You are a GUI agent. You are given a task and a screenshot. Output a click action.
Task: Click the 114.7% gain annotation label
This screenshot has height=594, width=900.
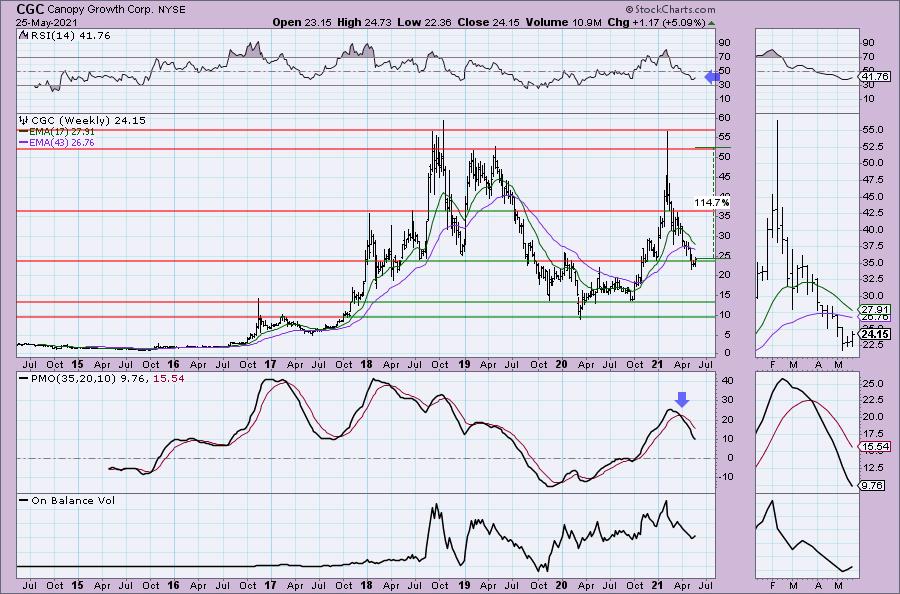click(x=712, y=203)
